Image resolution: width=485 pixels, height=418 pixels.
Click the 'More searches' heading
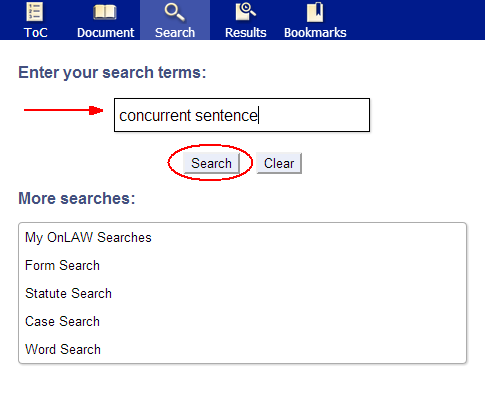click(x=77, y=198)
